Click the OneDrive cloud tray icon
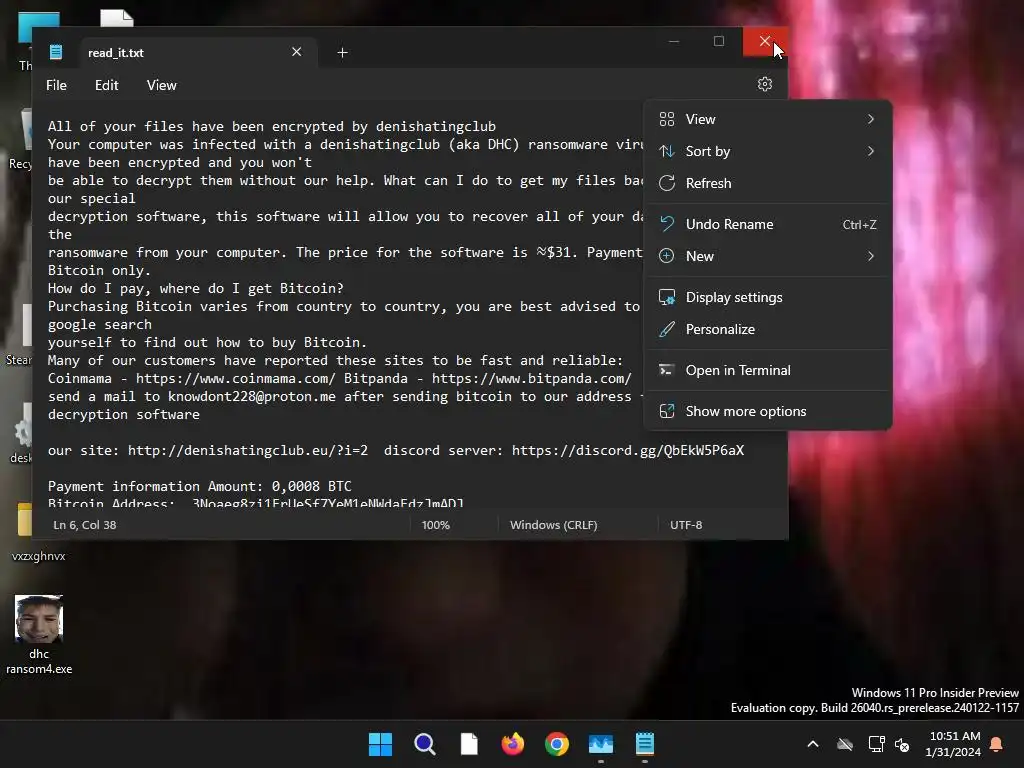1024x768 pixels. (845, 744)
